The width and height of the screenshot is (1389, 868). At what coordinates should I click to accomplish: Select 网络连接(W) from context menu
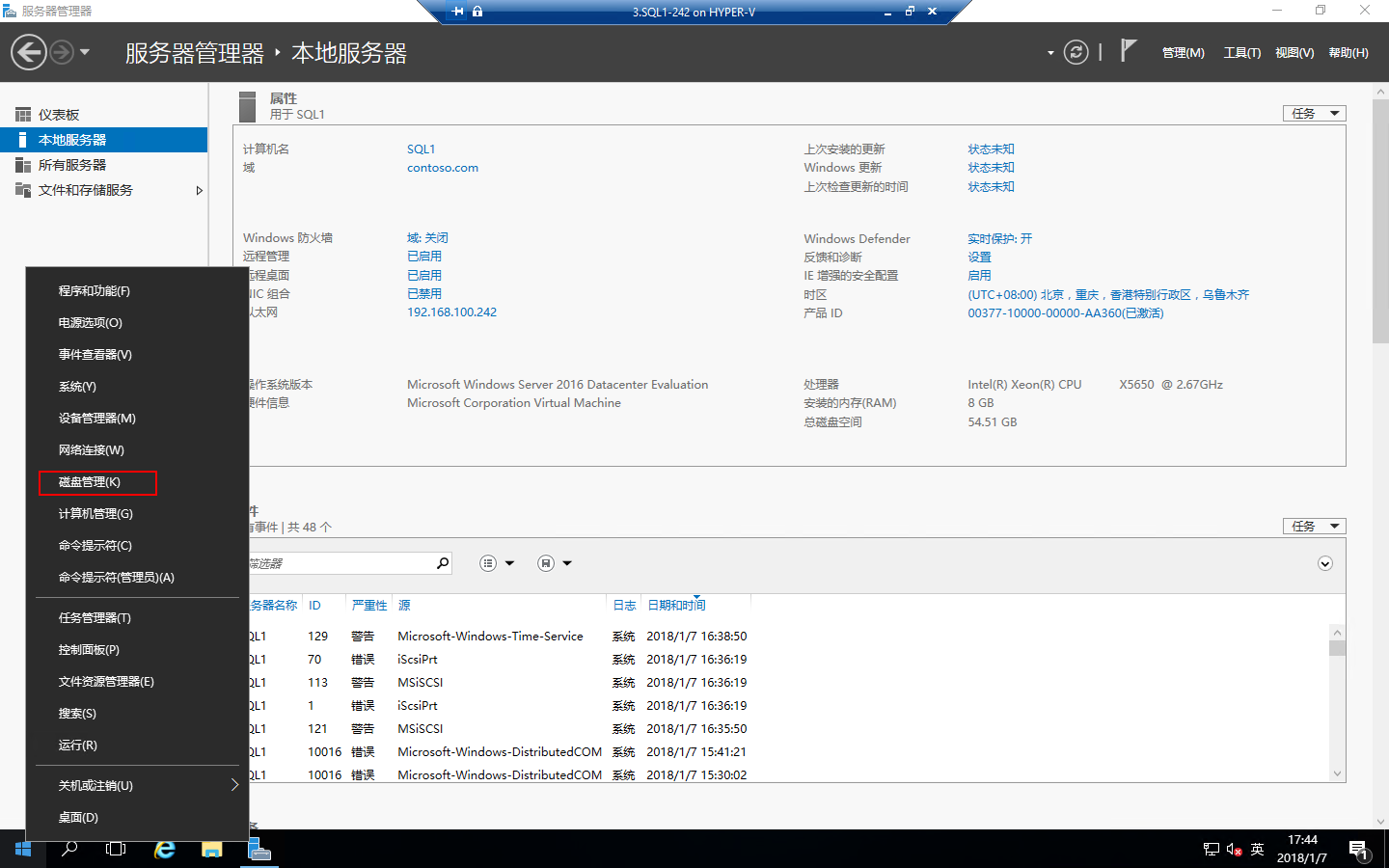tap(137, 450)
